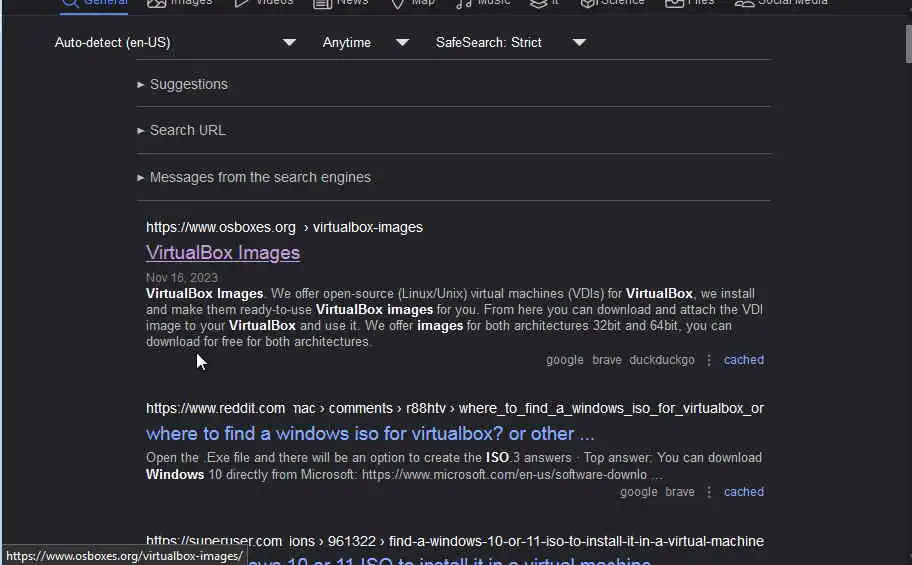Open the more options dots on VirtualBox Images result
This screenshot has height=565, width=912.
point(708,360)
